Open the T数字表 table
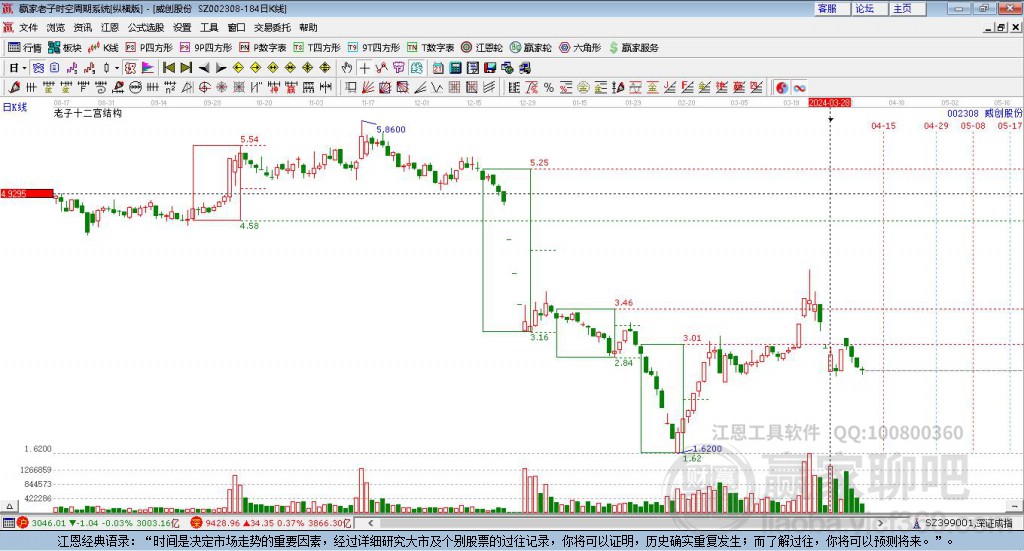This screenshot has height=551, width=1024. (x=430, y=48)
